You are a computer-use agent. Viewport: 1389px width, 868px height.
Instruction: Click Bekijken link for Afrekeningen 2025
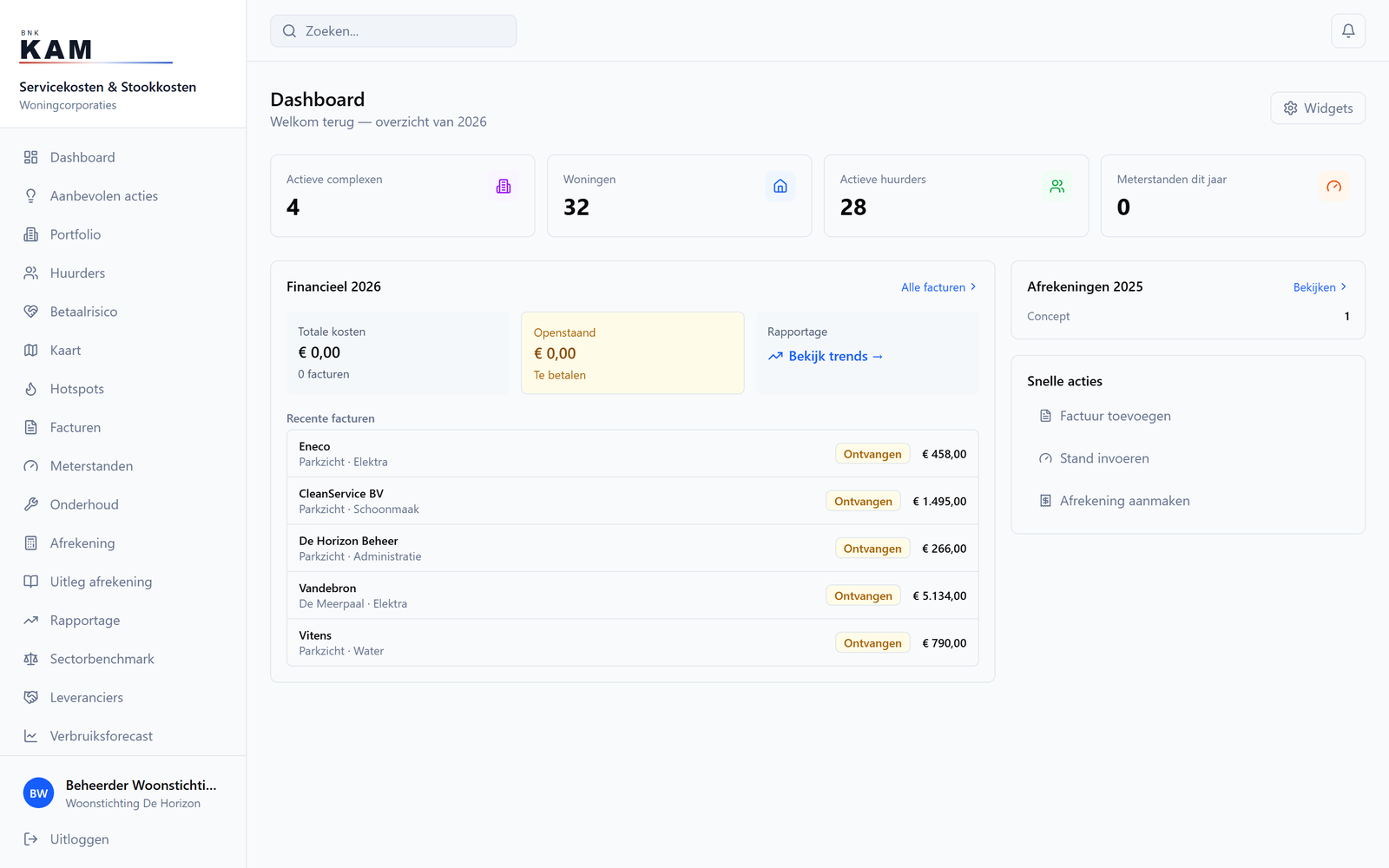coord(1320,287)
